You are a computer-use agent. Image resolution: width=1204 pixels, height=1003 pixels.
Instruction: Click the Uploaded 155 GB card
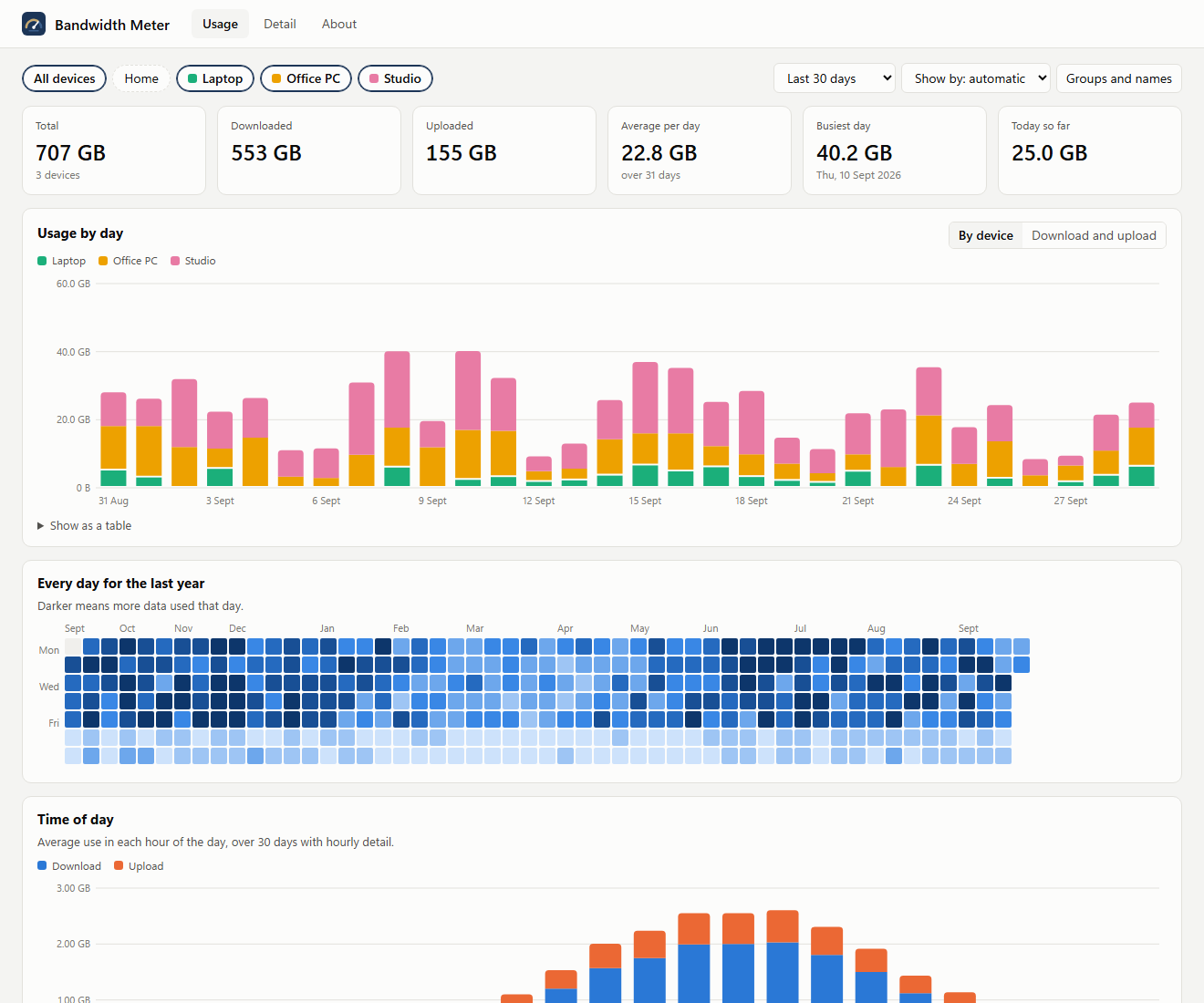[504, 150]
